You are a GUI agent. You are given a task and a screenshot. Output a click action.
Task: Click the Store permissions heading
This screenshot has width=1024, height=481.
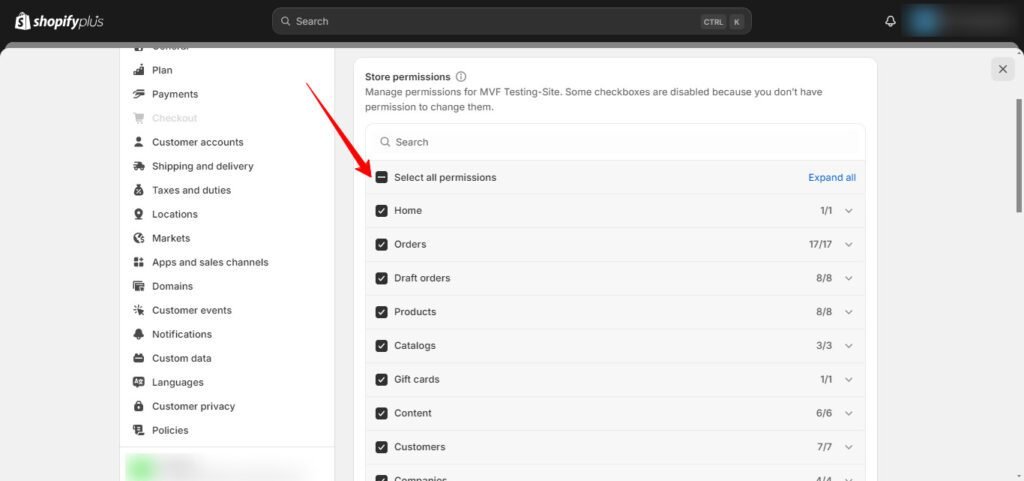pyautogui.click(x=408, y=76)
